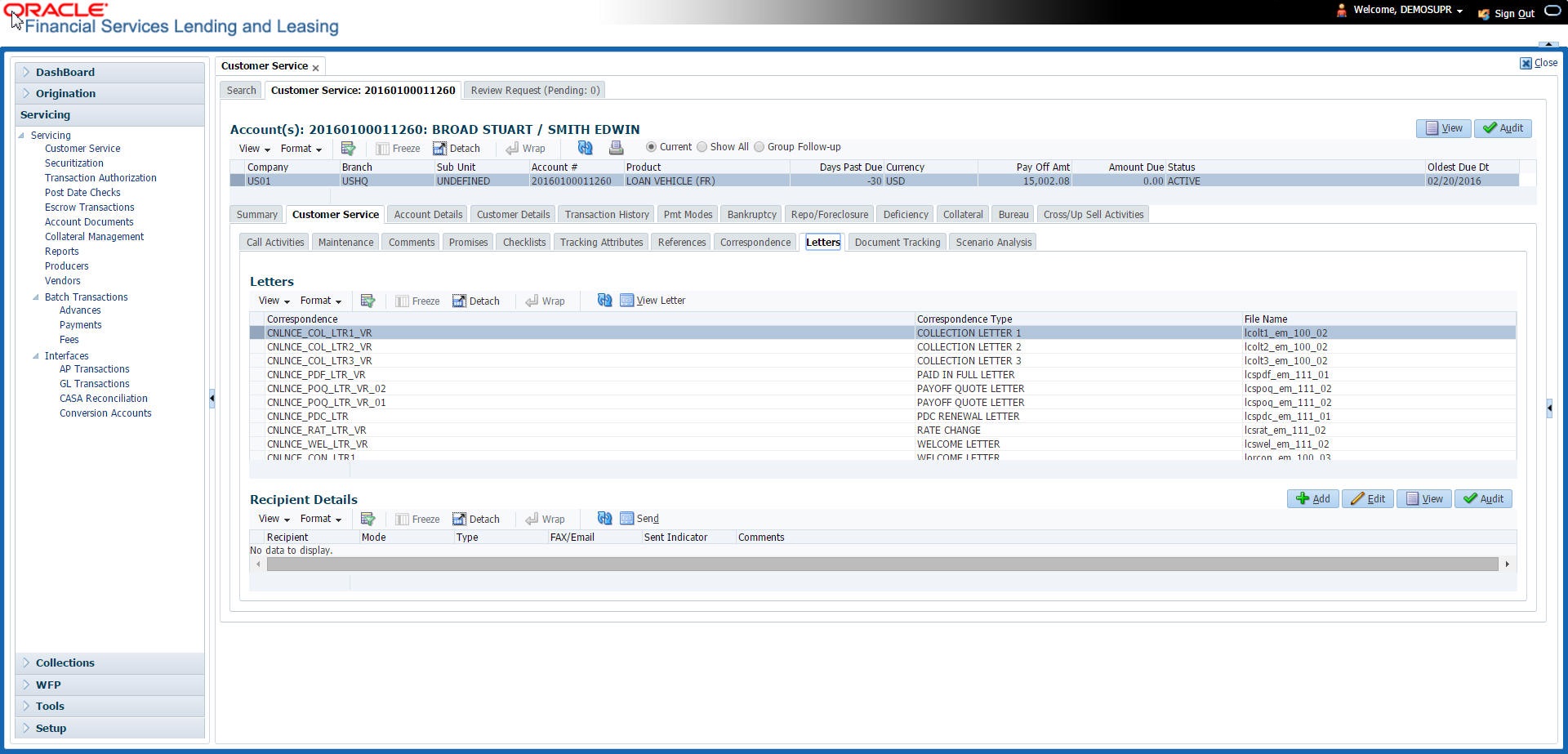Click the Search tab
Viewport: 1568px width, 754px height.
tap(241, 90)
